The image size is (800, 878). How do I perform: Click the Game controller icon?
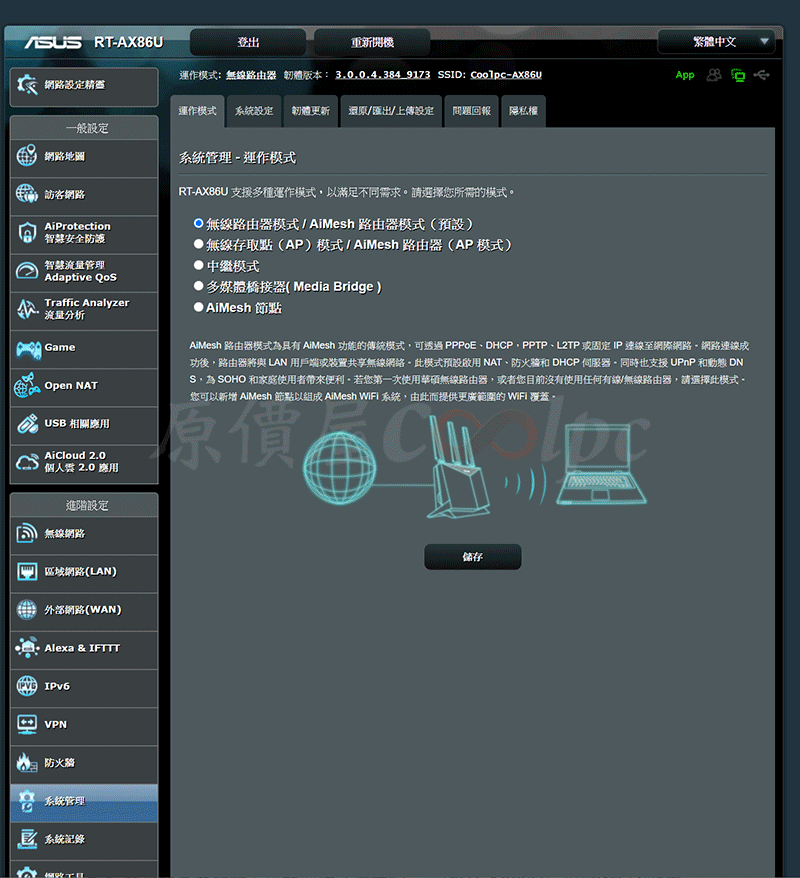coord(28,348)
